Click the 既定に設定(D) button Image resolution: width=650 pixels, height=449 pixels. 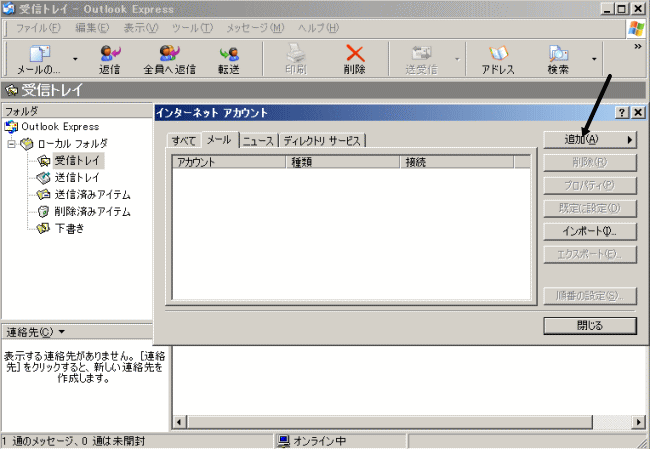point(590,208)
